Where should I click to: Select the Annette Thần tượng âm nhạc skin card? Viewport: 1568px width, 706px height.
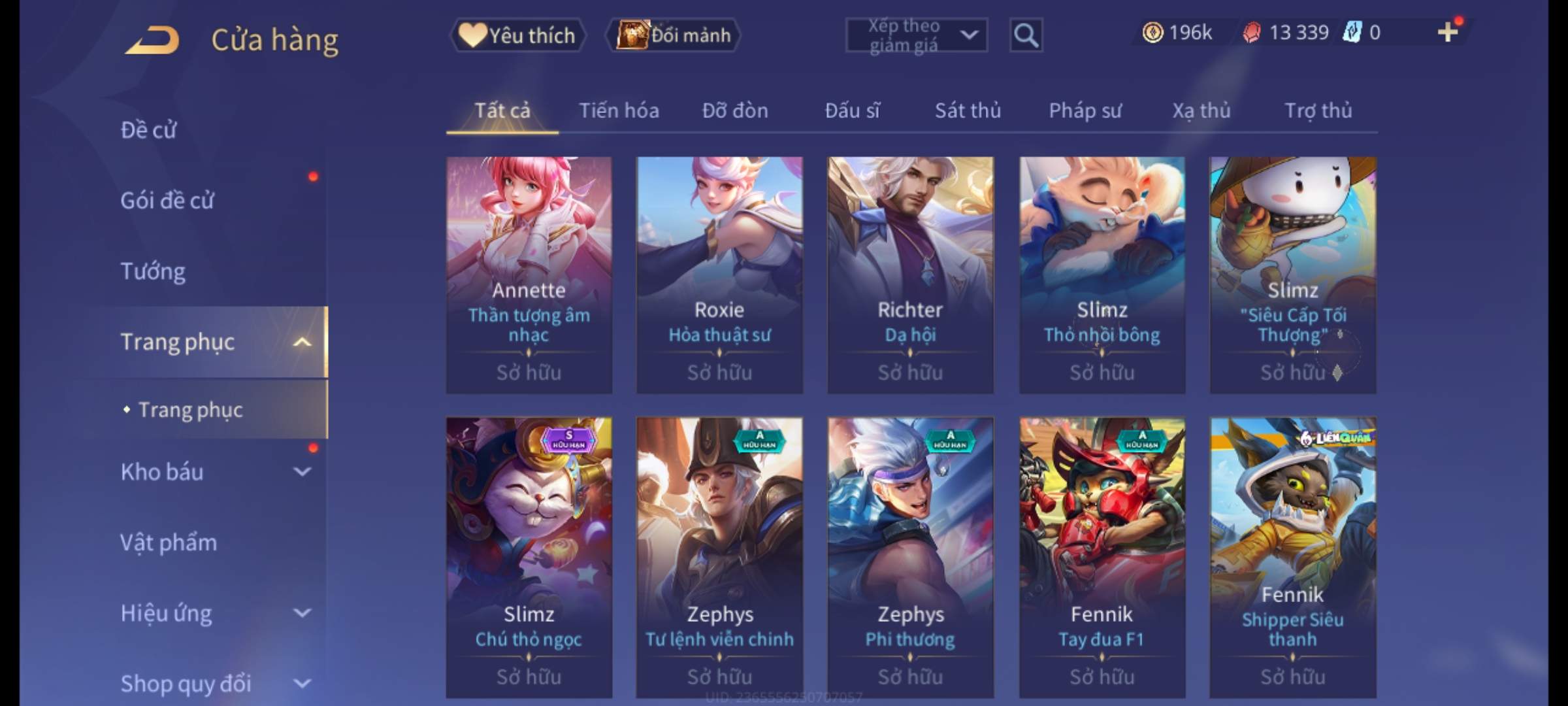529,275
